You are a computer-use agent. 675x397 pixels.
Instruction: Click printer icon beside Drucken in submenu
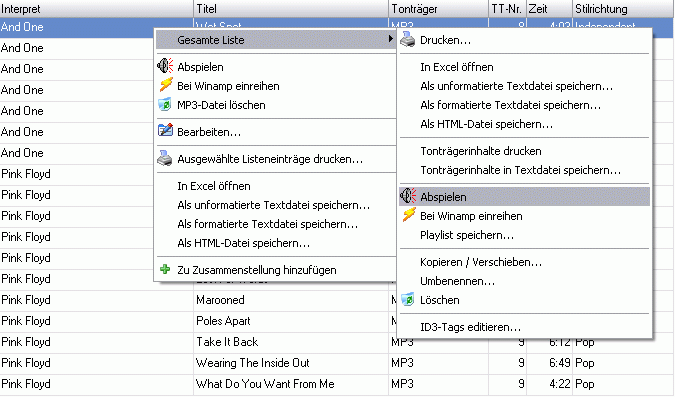pyautogui.click(x=407, y=39)
